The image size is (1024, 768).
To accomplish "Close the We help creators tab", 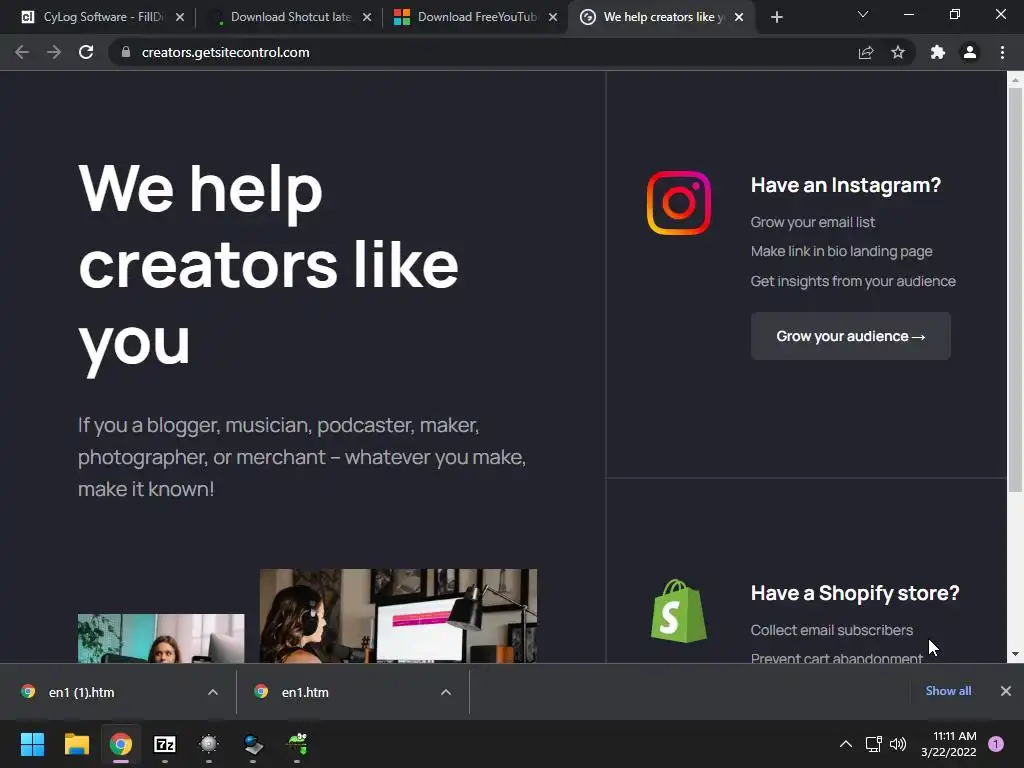I will (x=739, y=17).
